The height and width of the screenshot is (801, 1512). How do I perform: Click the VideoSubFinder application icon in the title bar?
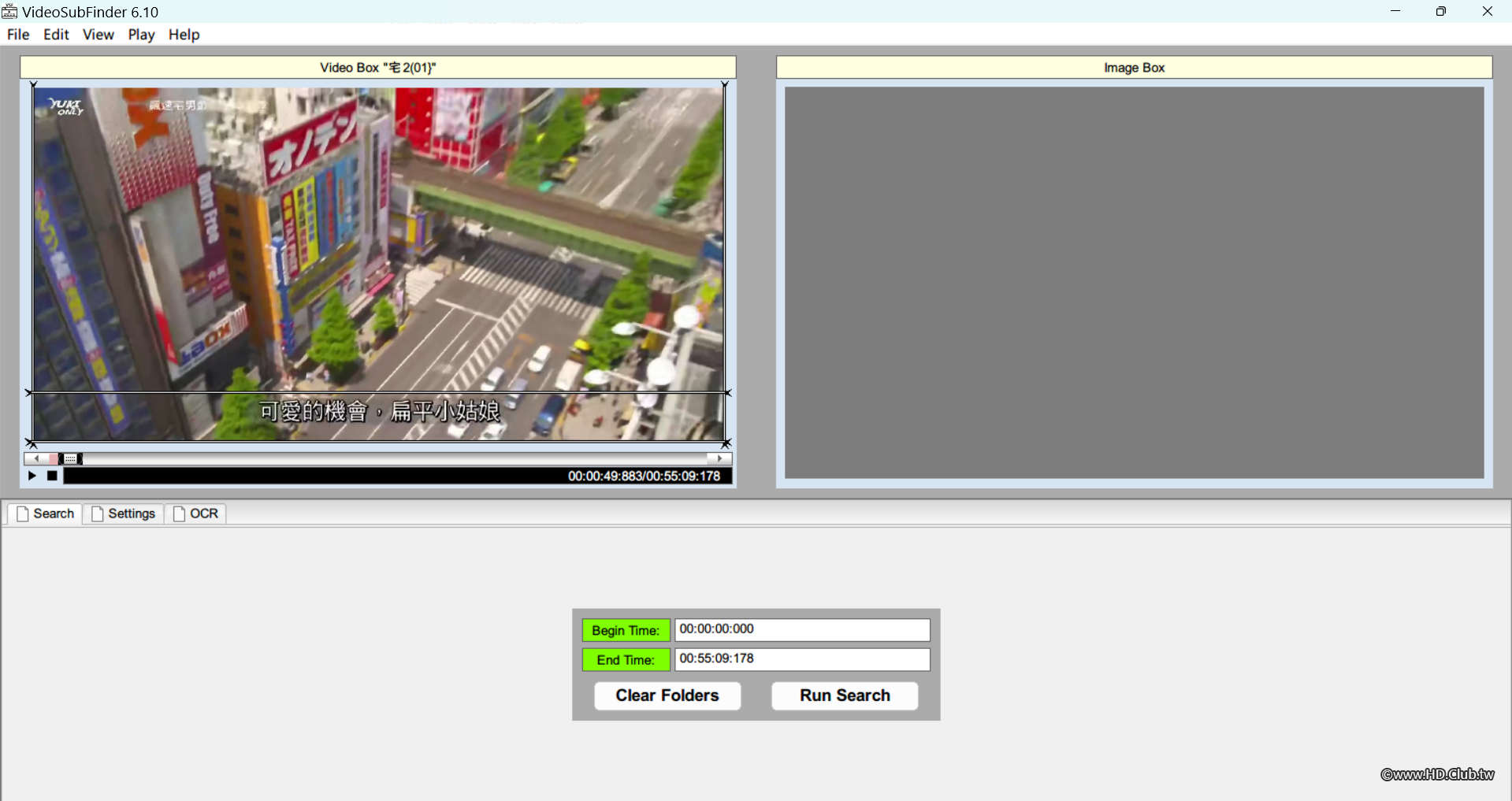pyautogui.click(x=9, y=11)
